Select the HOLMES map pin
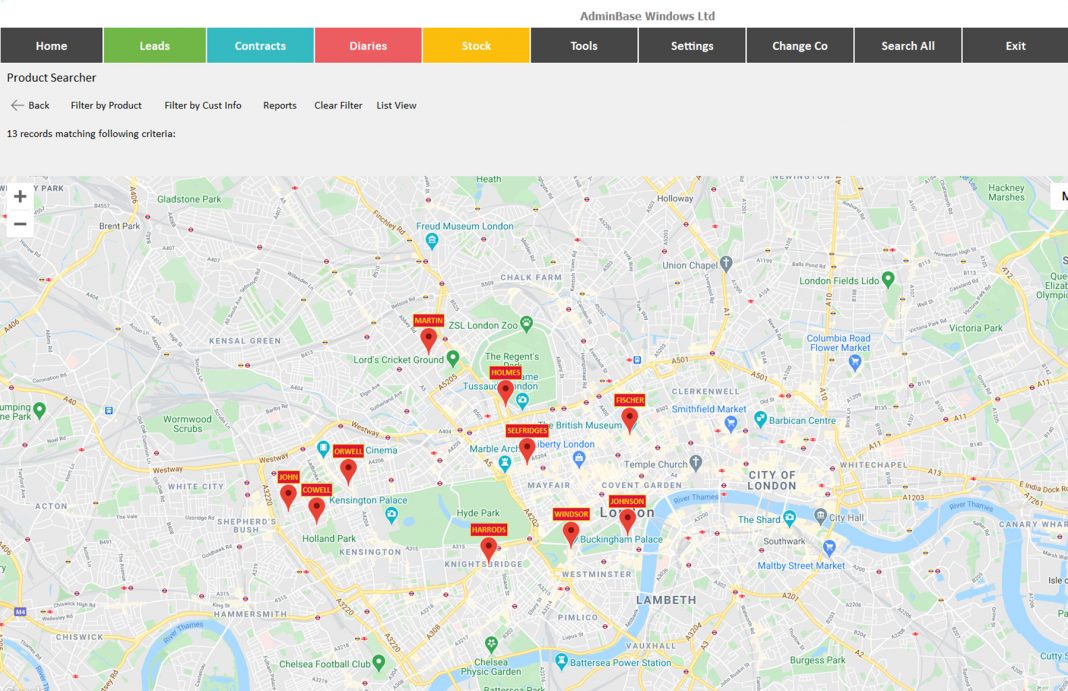The height and width of the screenshot is (691, 1068). coord(505,391)
